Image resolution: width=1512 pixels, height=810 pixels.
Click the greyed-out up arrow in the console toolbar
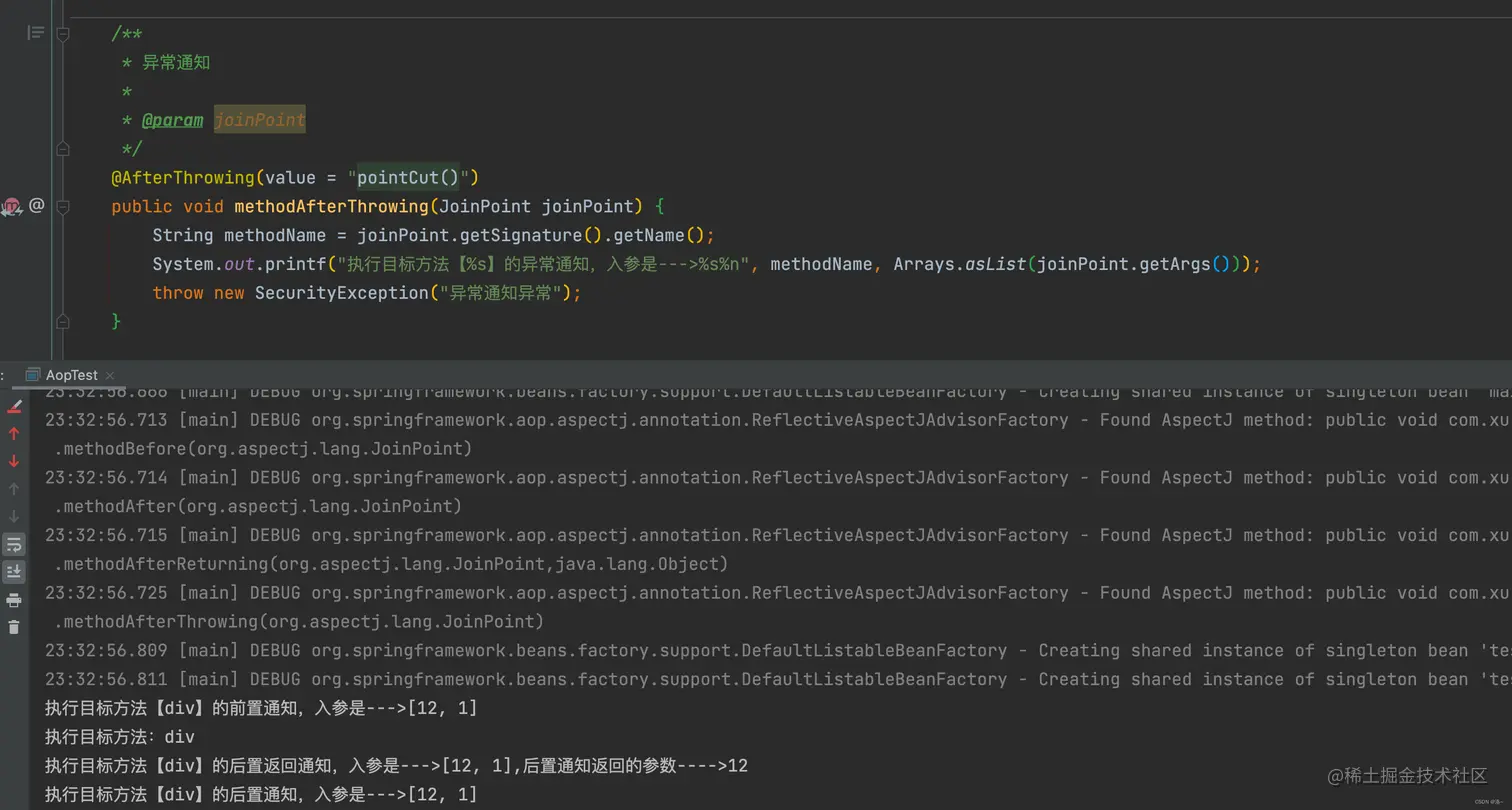tap(14, 489)
